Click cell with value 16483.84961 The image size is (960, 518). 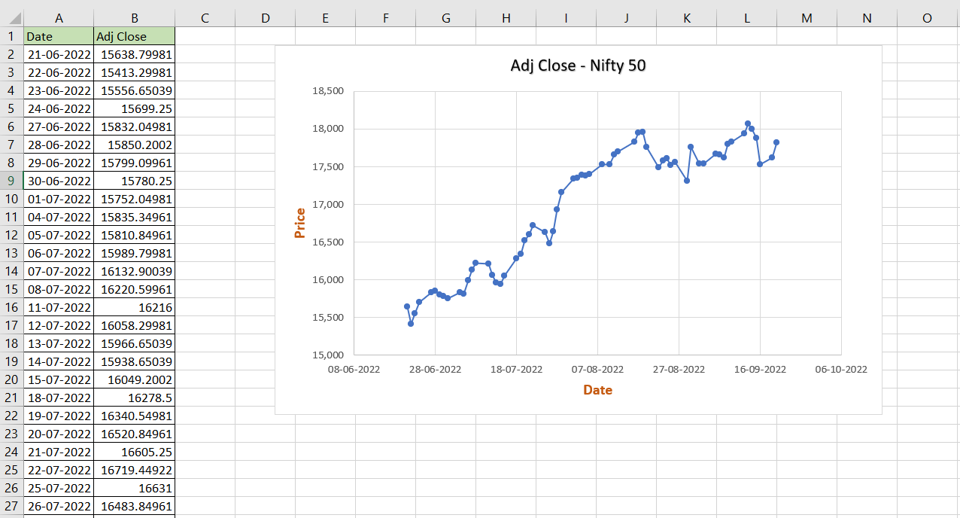134,506
